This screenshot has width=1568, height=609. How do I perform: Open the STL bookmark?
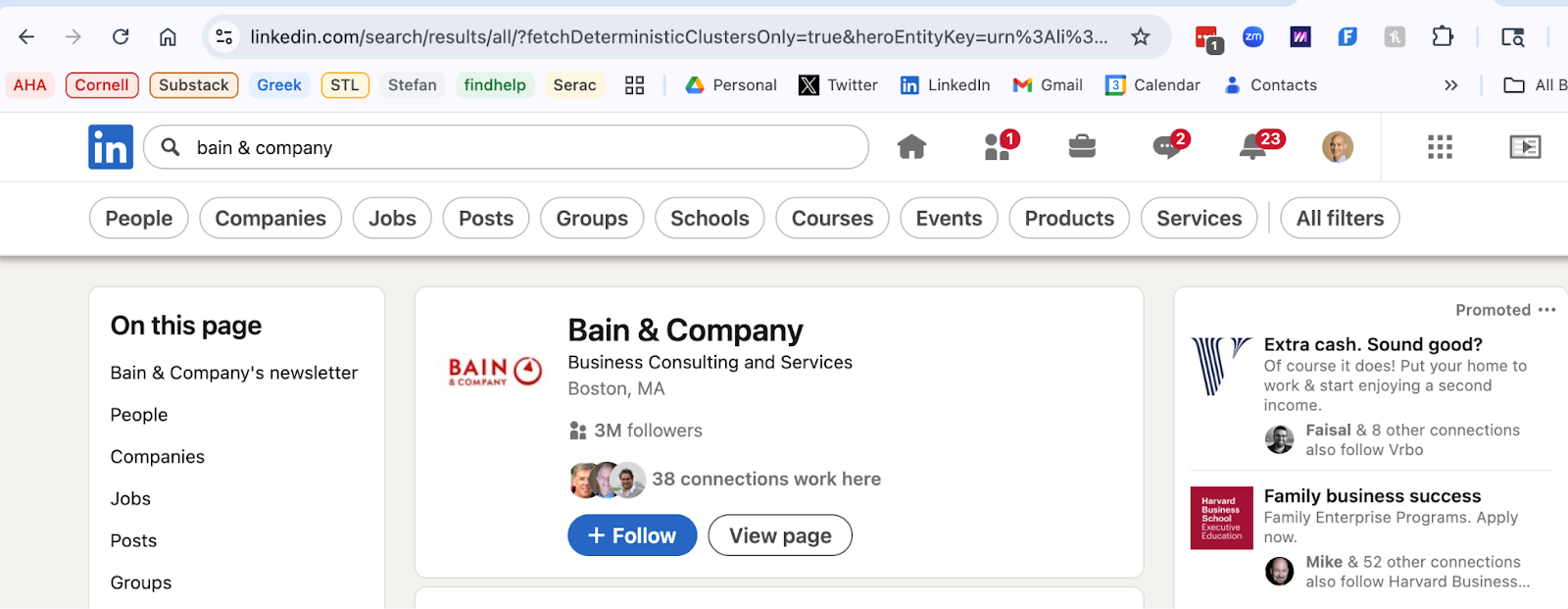tap(345, 85)
